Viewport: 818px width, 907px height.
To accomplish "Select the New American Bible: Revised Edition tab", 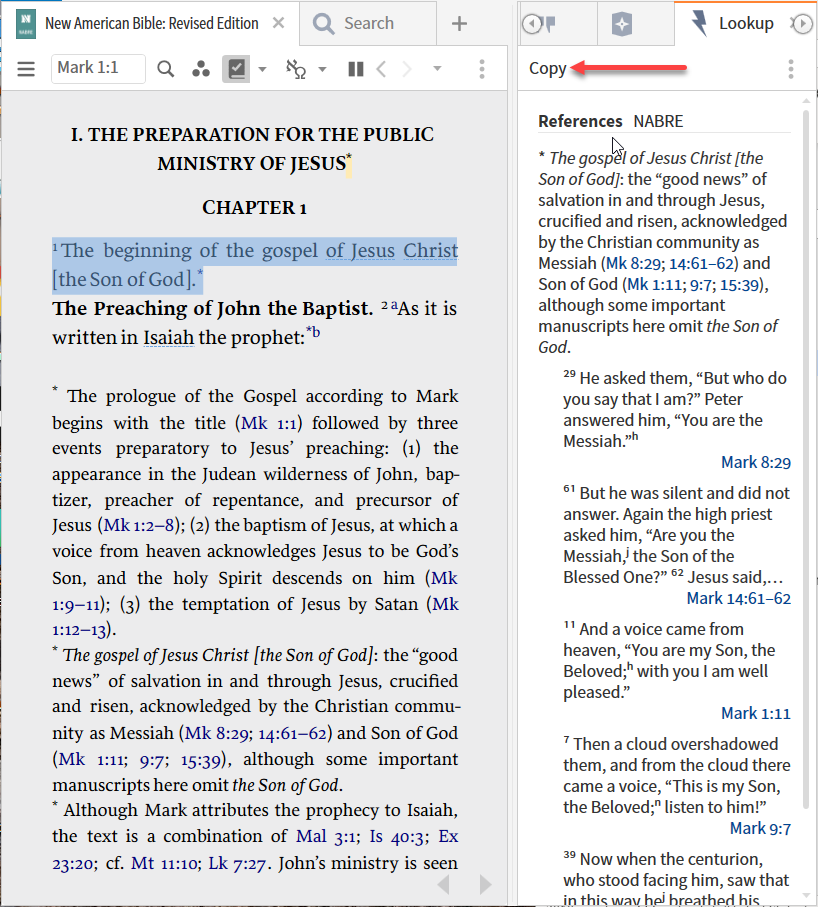I will click(x=152, y=23).
